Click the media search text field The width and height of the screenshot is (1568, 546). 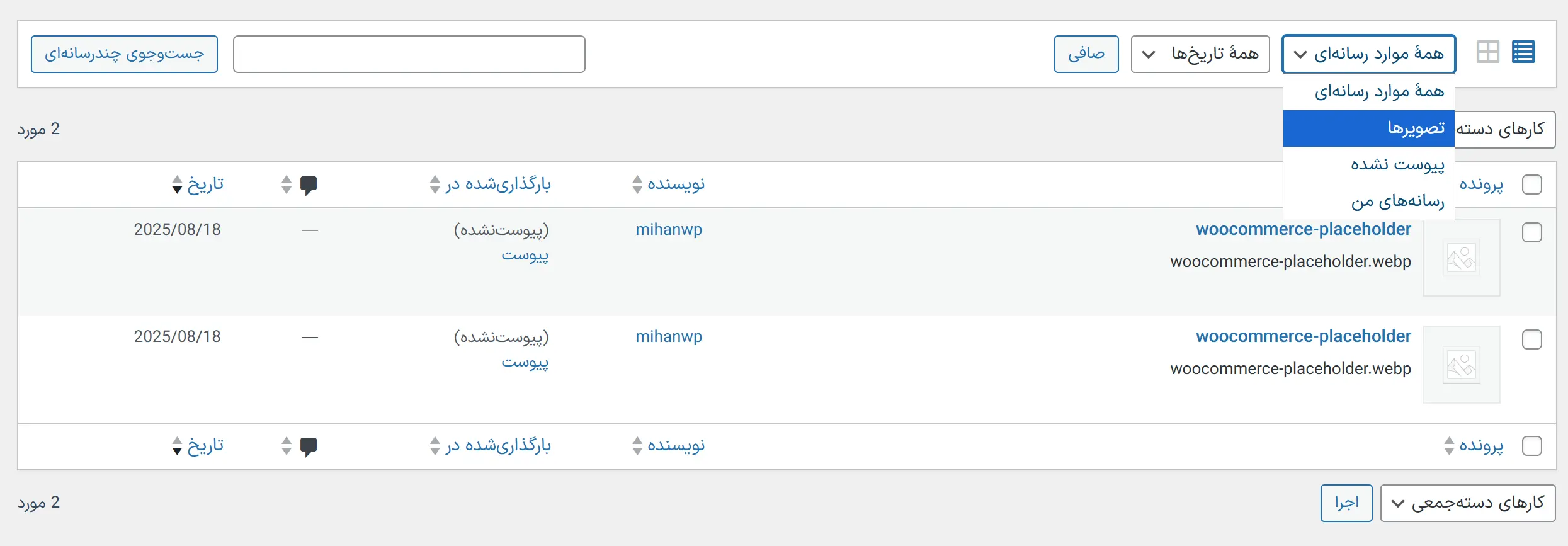pos(409,54)
